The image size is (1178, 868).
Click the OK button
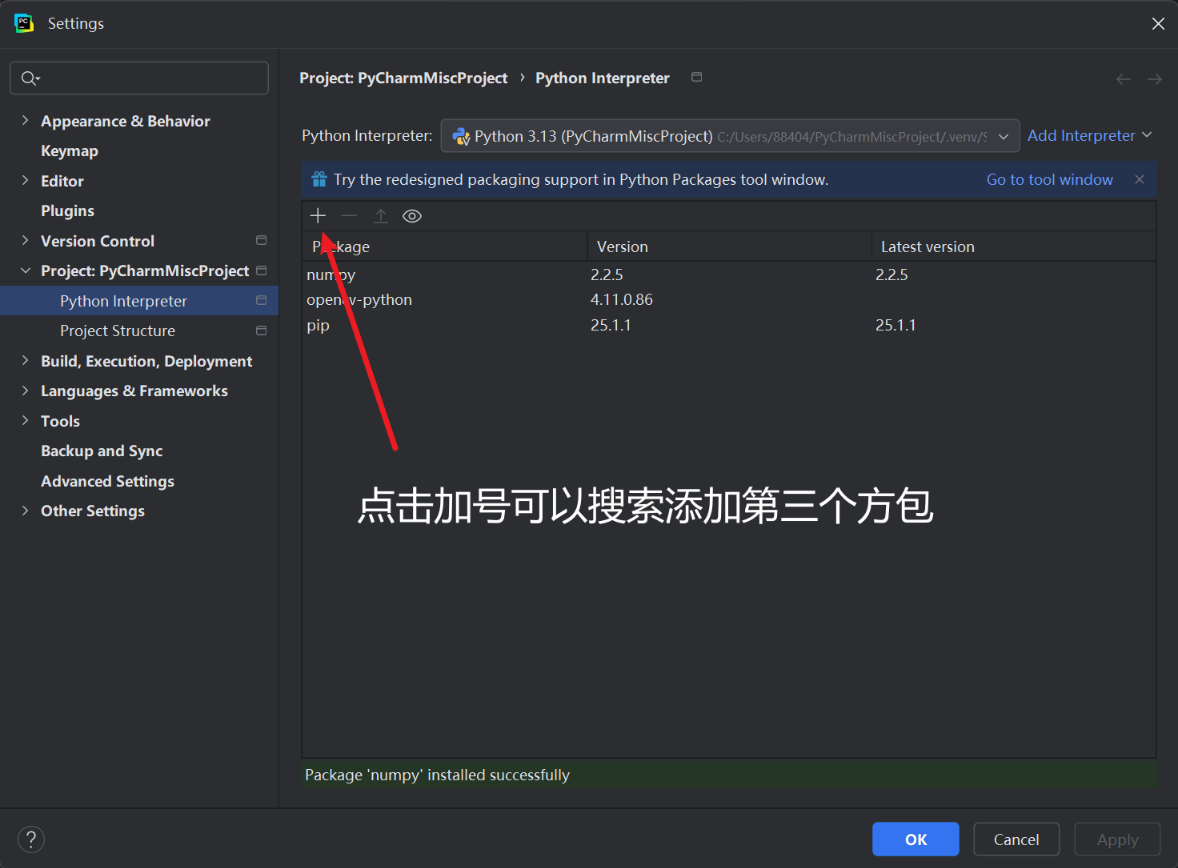pyautogui.click(x=915, y=839)
